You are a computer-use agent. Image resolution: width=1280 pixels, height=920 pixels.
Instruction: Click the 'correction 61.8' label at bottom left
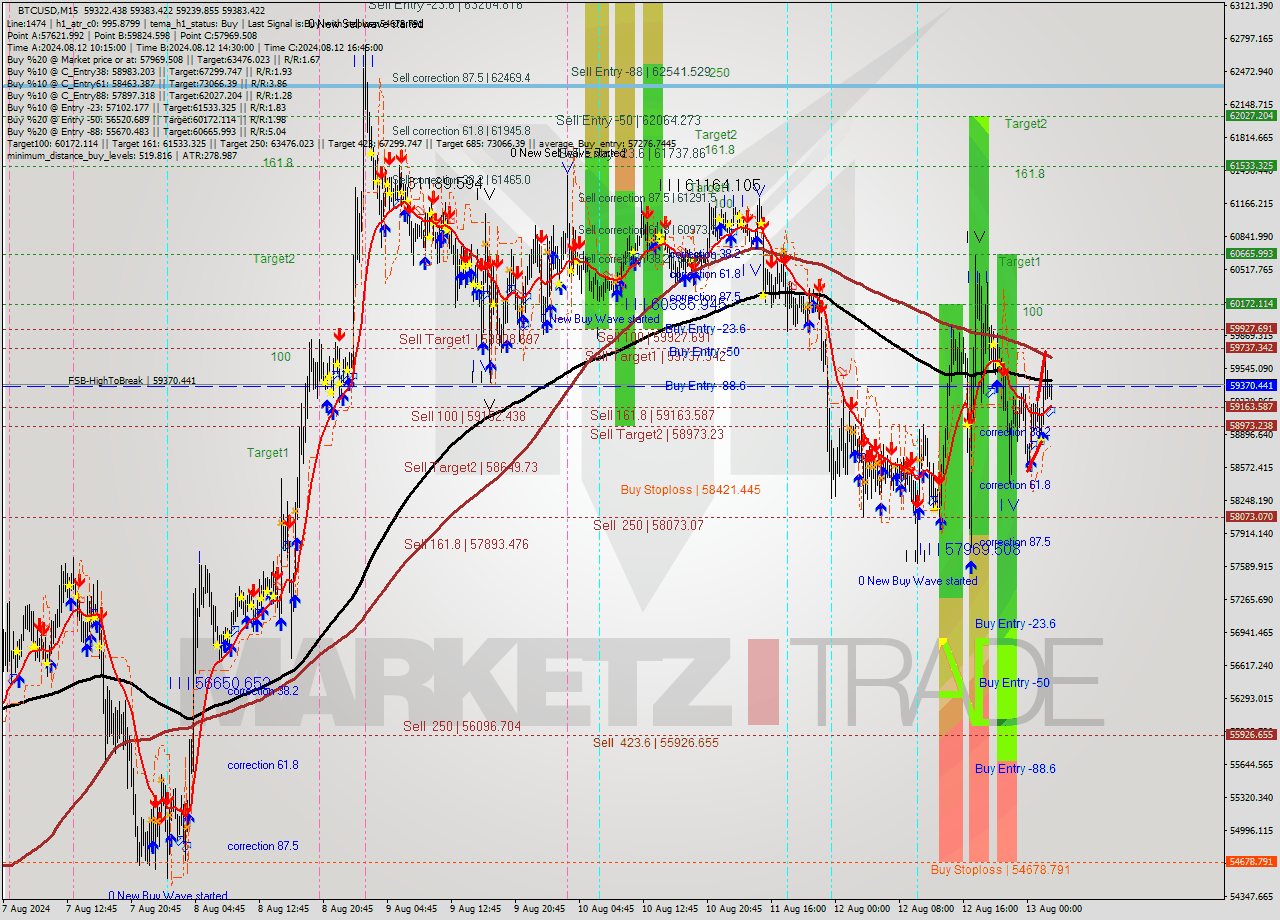262,765
